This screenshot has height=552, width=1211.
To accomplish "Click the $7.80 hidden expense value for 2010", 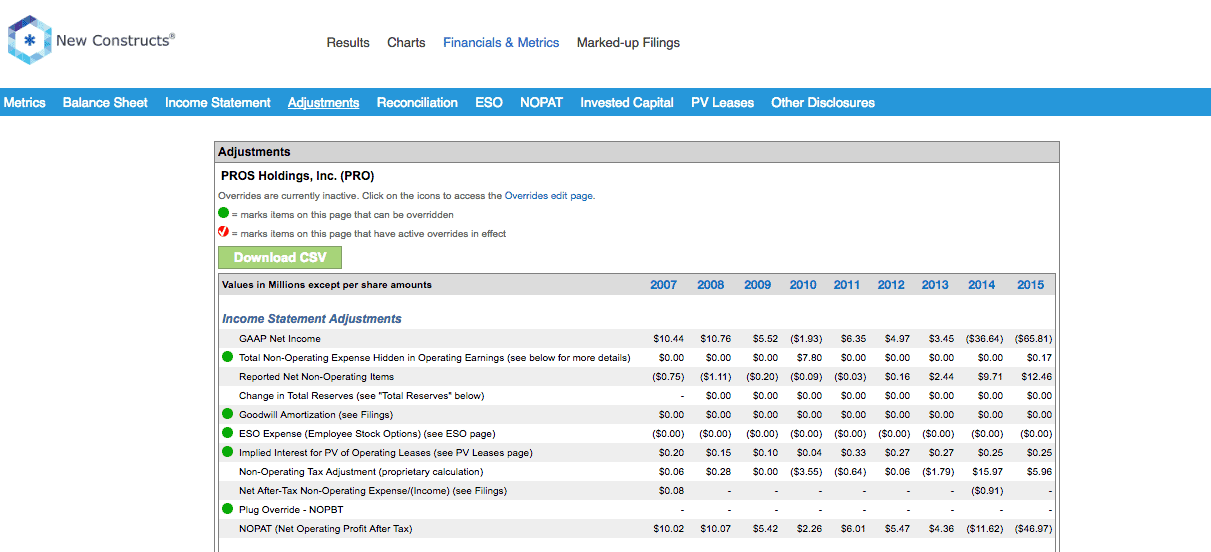I will [x=808, y=357].
